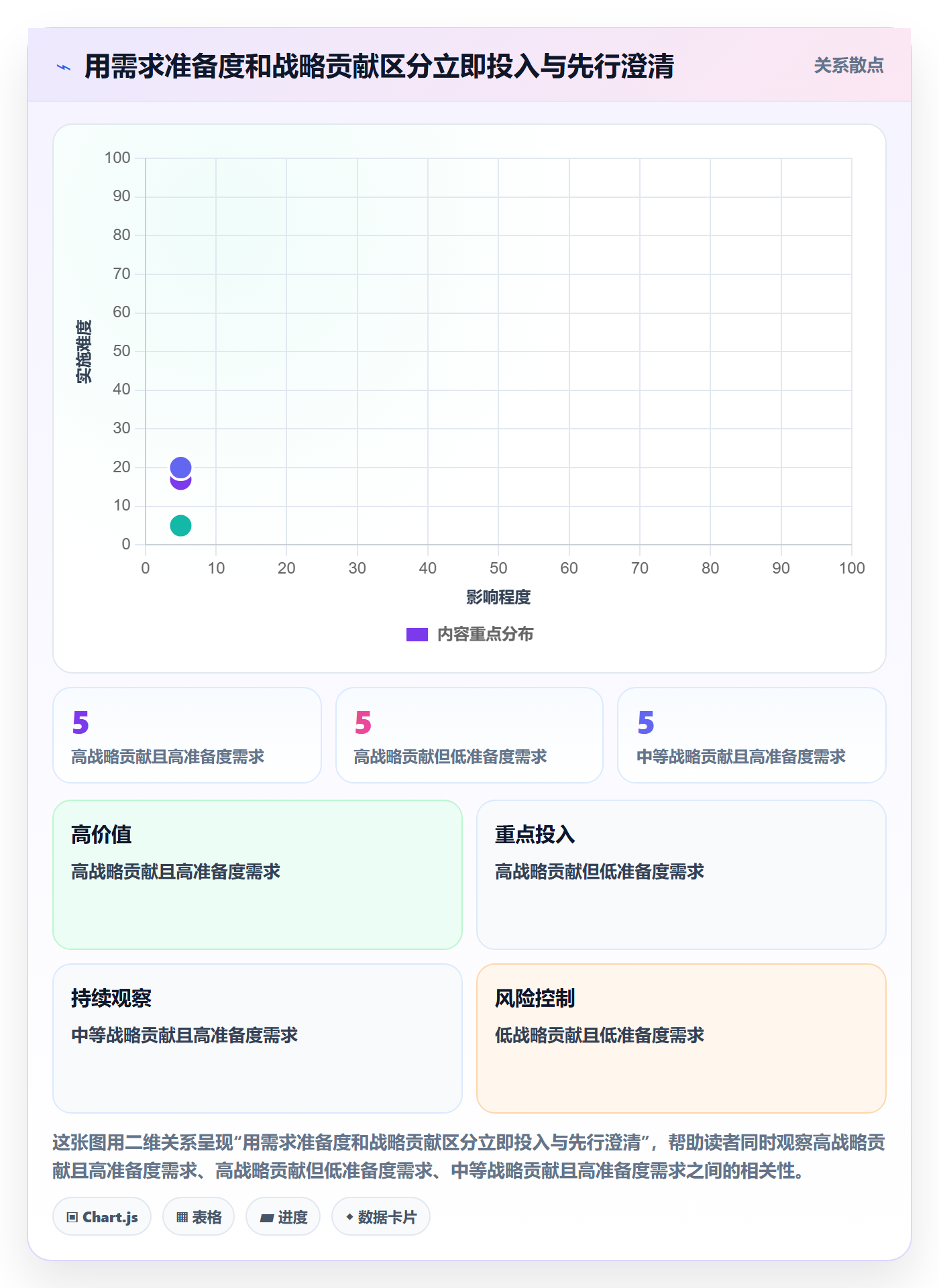
Task: Click the stat card 高战略贡献且高准备度需求
Action: (x=187, y=735)
